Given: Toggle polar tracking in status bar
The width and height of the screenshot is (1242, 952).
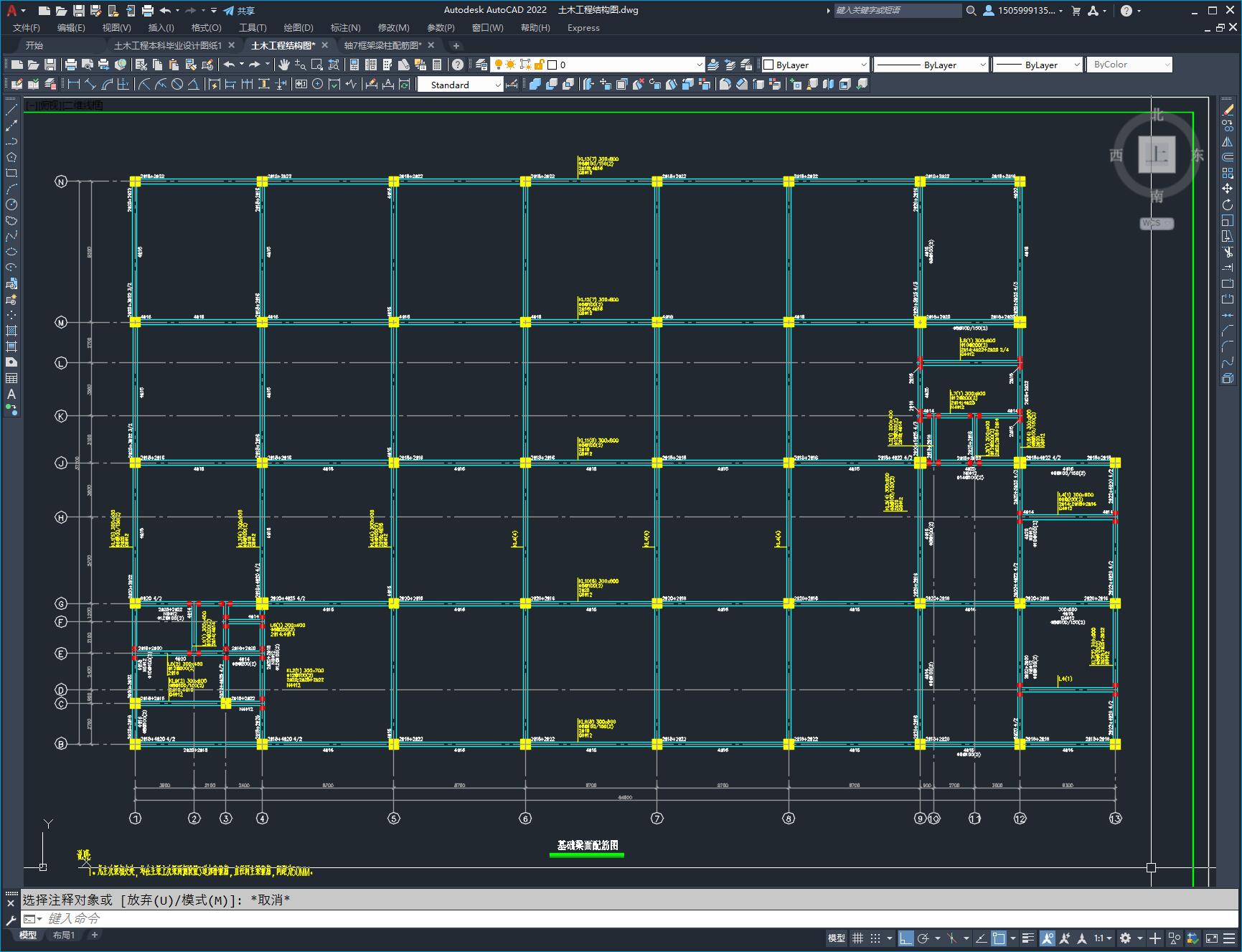Looking at the screenshot, I should 923,938.
